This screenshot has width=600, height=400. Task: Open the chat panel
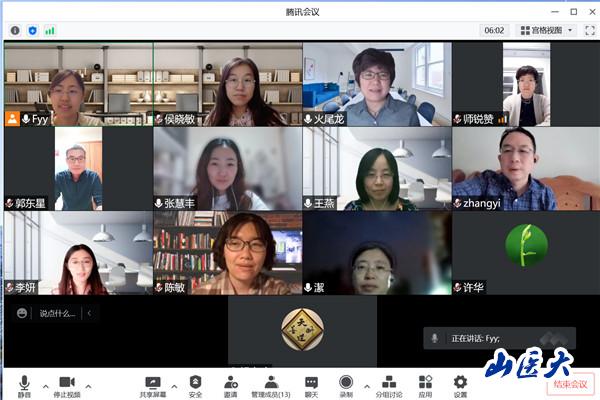311,384
